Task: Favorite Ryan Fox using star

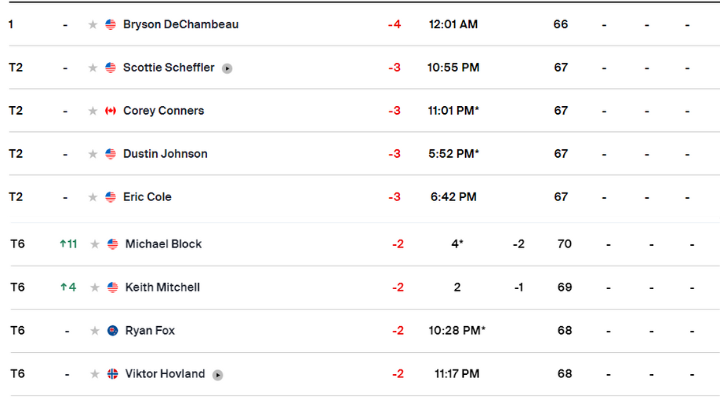Action: click(x=95, y=331)
